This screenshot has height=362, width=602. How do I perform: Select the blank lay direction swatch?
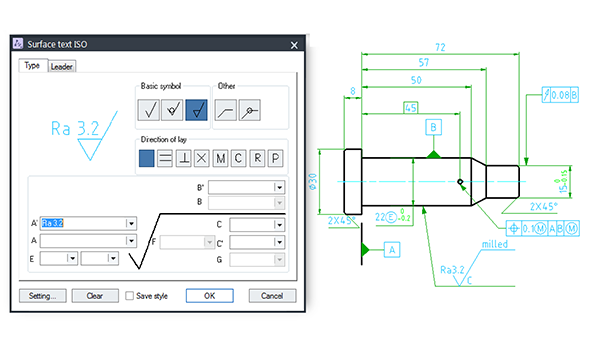click(147, 158)
